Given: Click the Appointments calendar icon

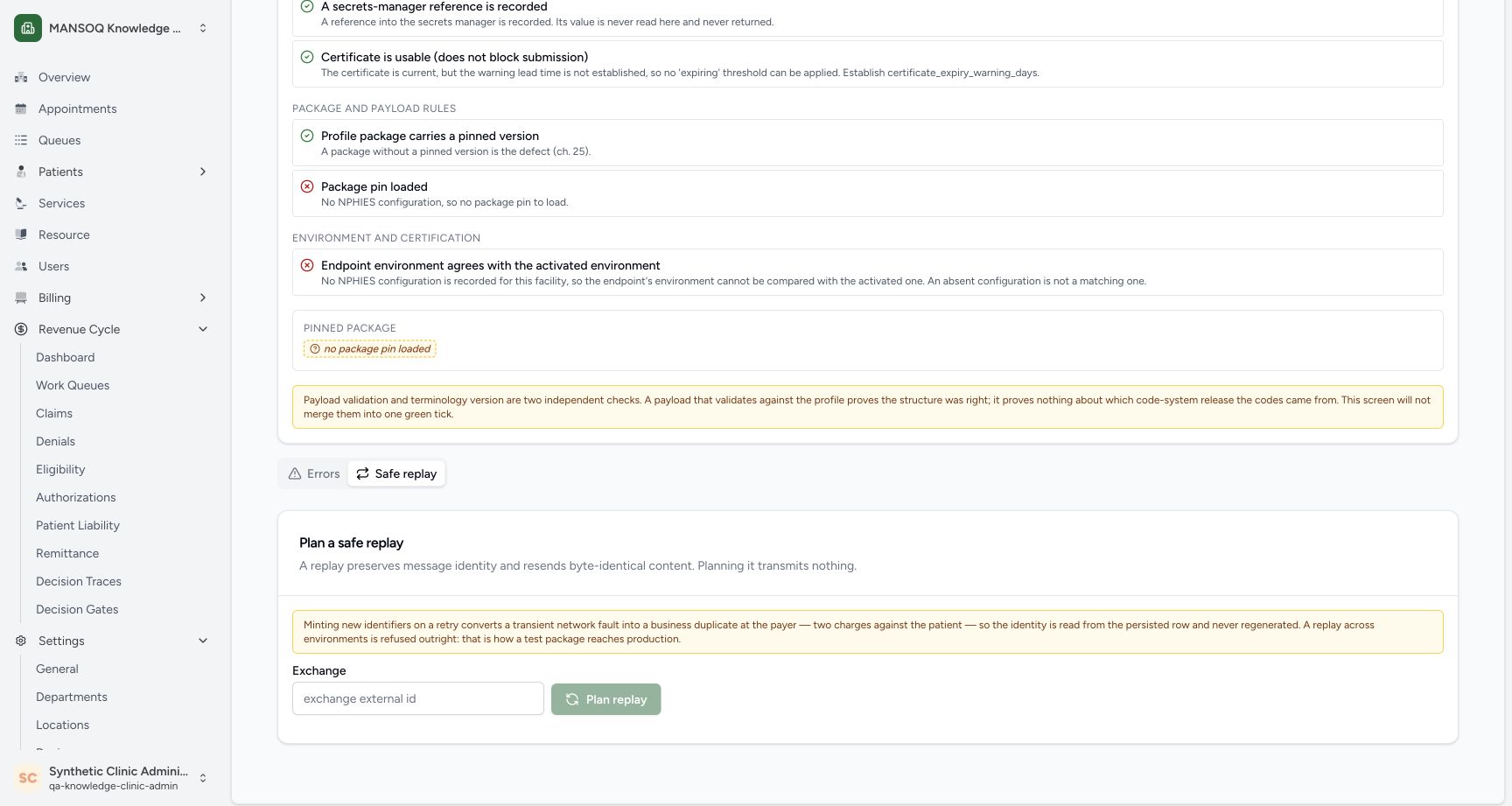Looking at the screenshot, I should tap(21, 109).
